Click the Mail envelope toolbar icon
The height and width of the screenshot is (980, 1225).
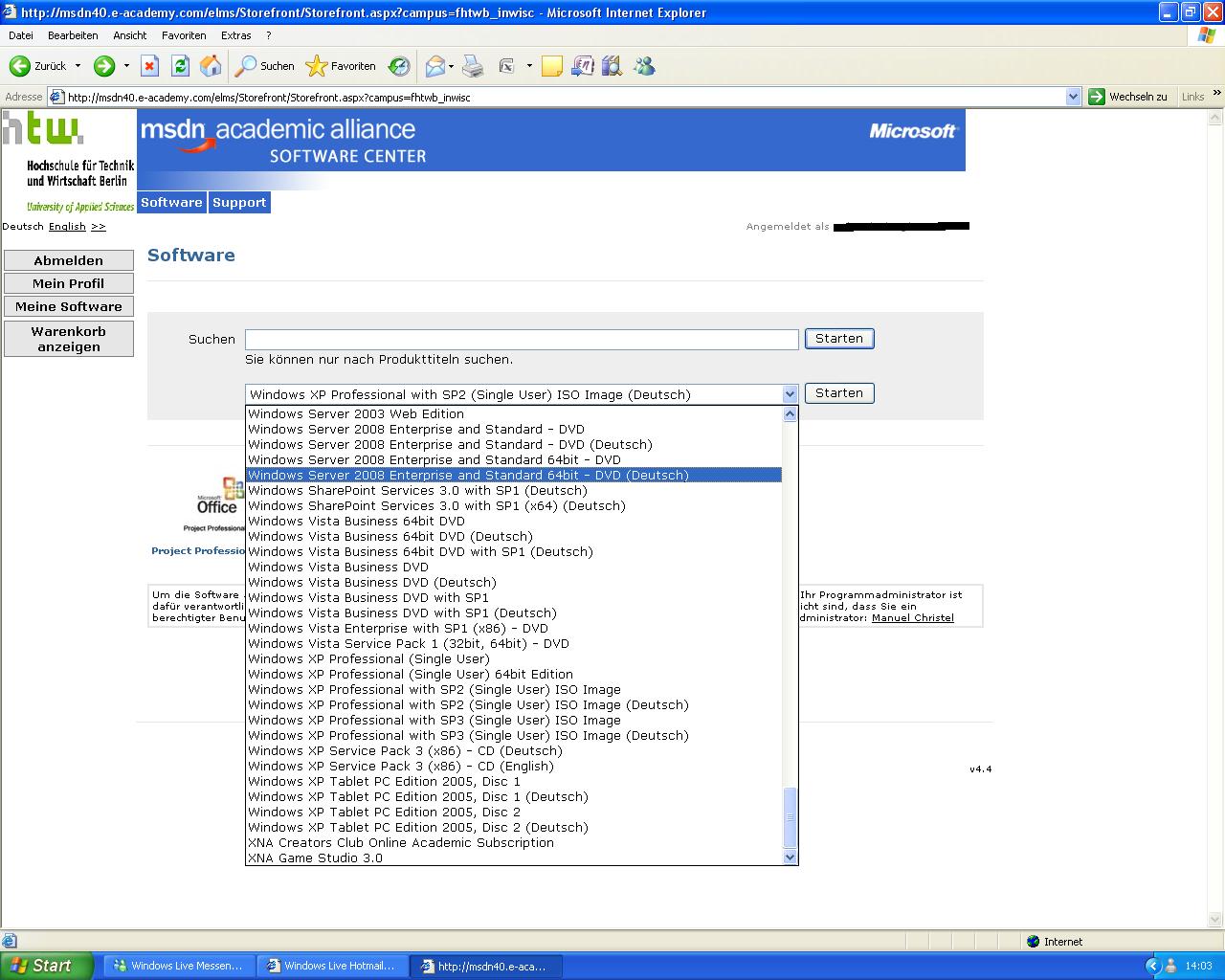point(435,66)
